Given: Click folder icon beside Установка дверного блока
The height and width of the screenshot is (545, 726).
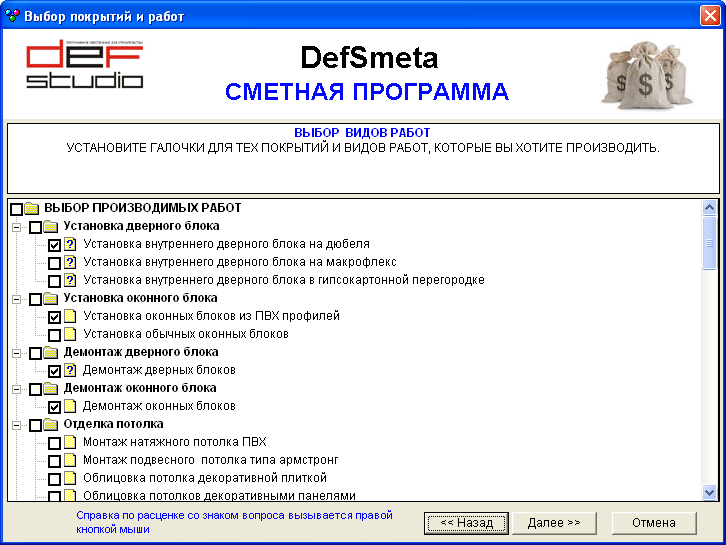Looking at the screenshot, I should click(x=50, y=226).
